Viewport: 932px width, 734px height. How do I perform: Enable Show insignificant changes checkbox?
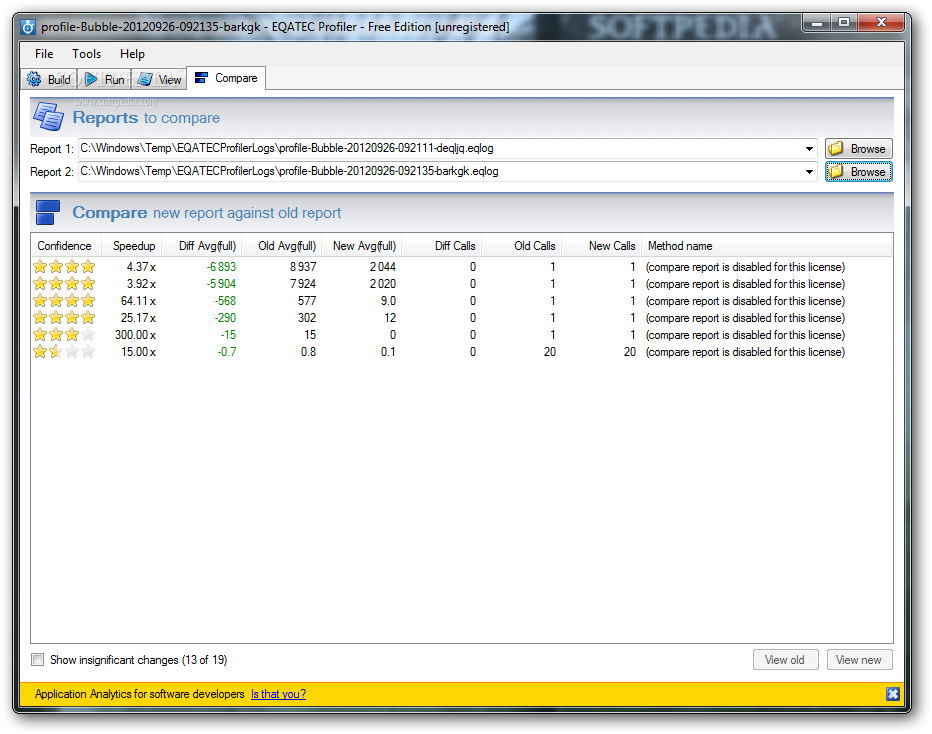37,660
